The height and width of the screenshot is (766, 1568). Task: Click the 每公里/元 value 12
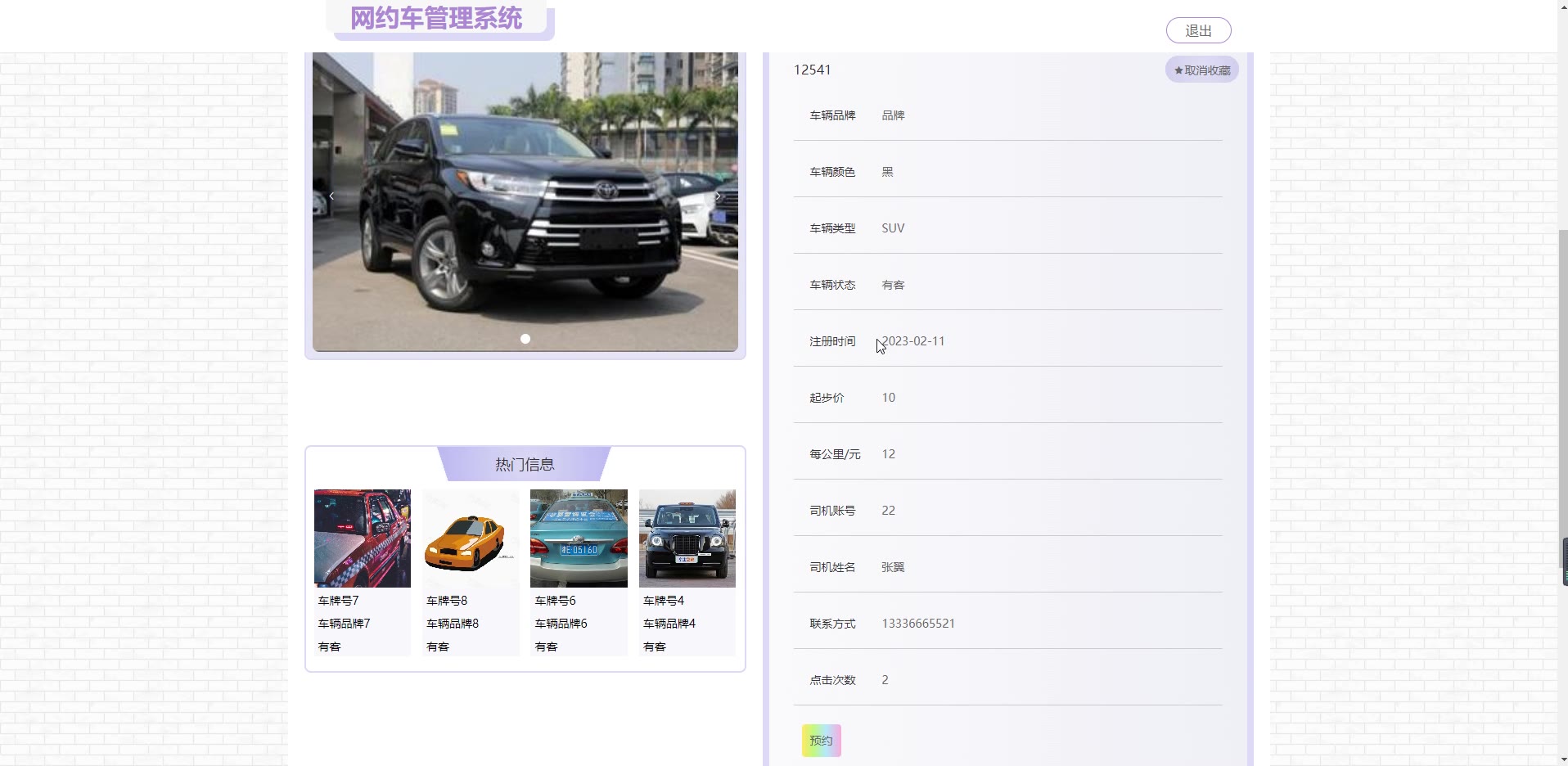coord(888,454)
